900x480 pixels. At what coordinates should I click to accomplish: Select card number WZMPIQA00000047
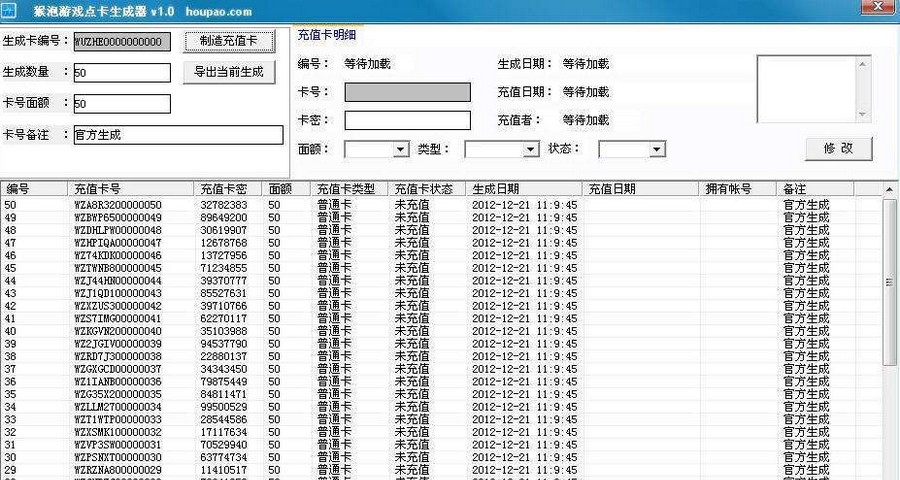point(118,243)
